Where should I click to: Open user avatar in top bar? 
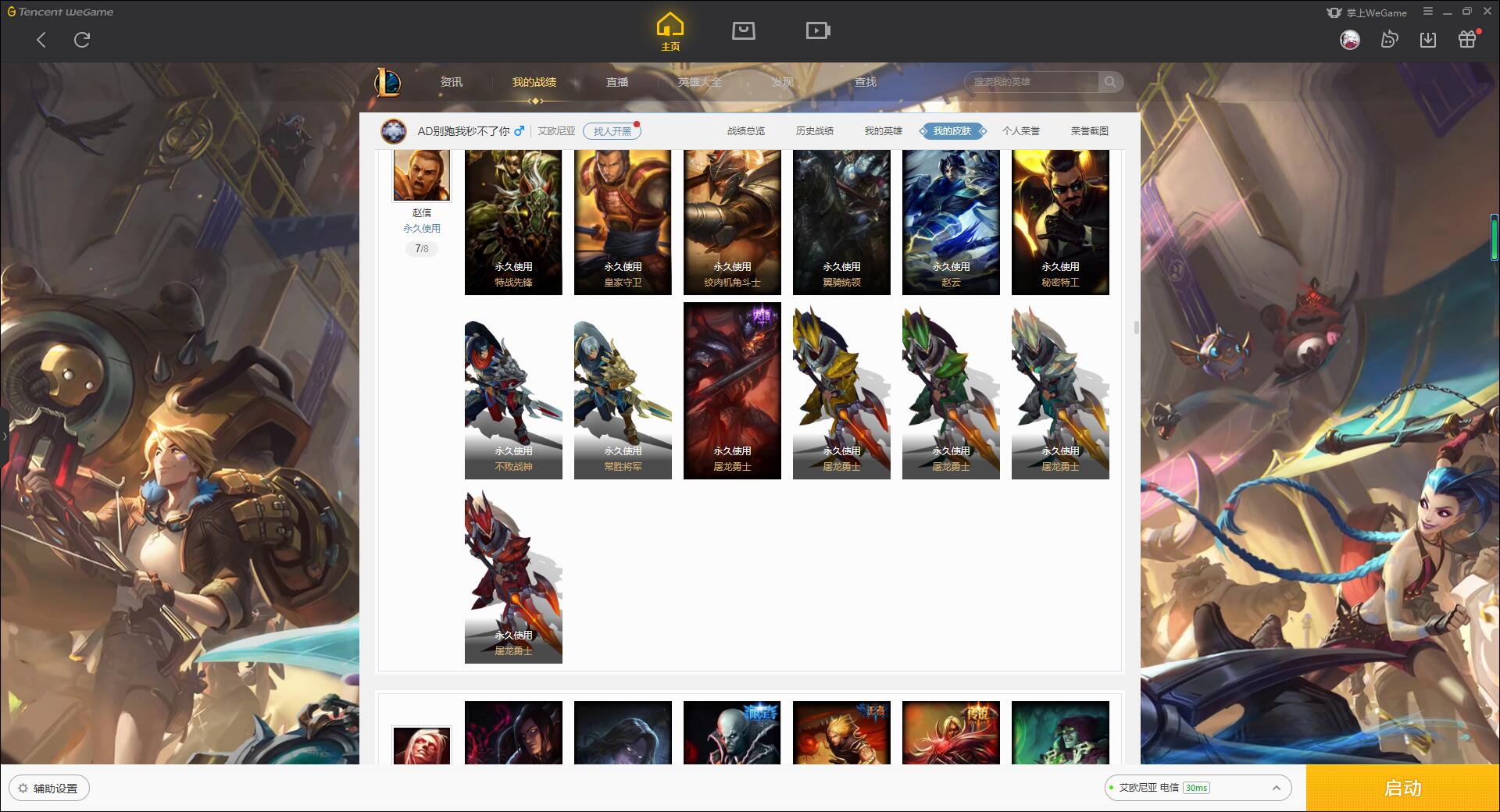pos(1350,40)
